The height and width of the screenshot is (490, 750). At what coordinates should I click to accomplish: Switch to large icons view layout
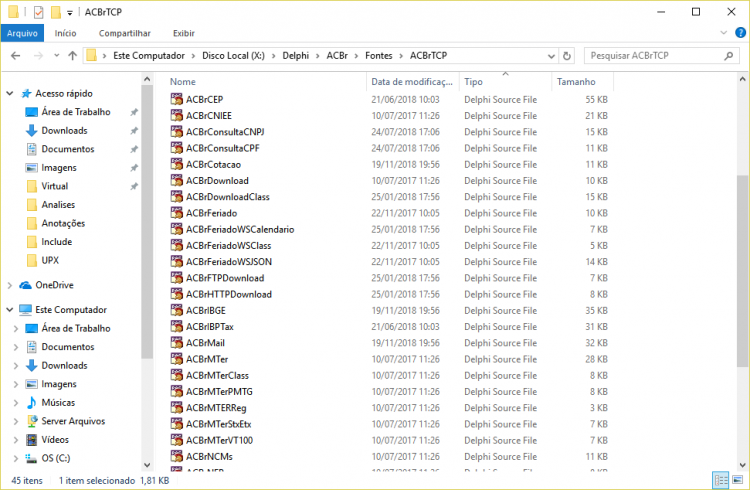click(737, 479)
